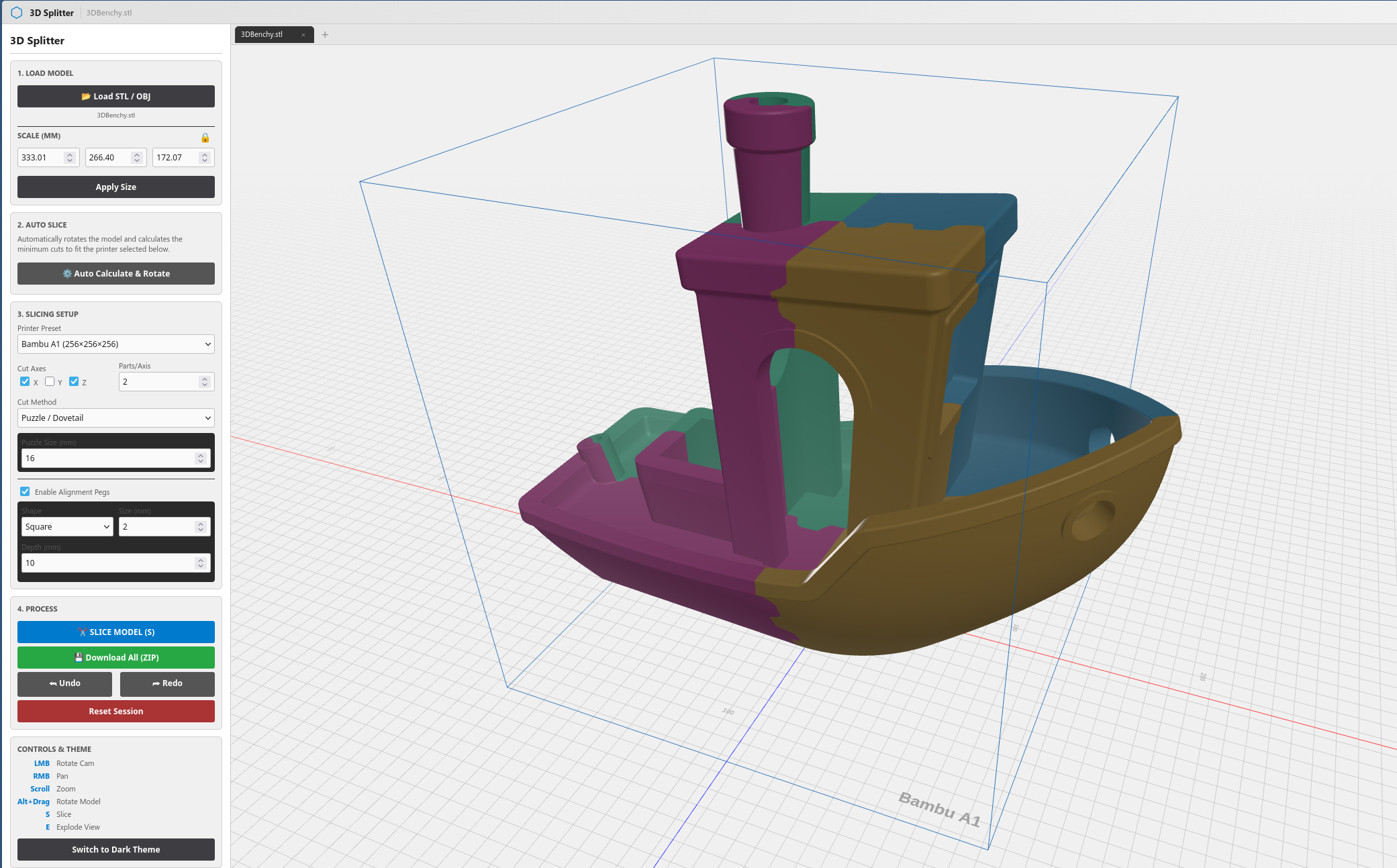This screenshot has height=868, width=1397.
Task: Click the 3D Splitter hexagon logo
Action: [17, 13]
